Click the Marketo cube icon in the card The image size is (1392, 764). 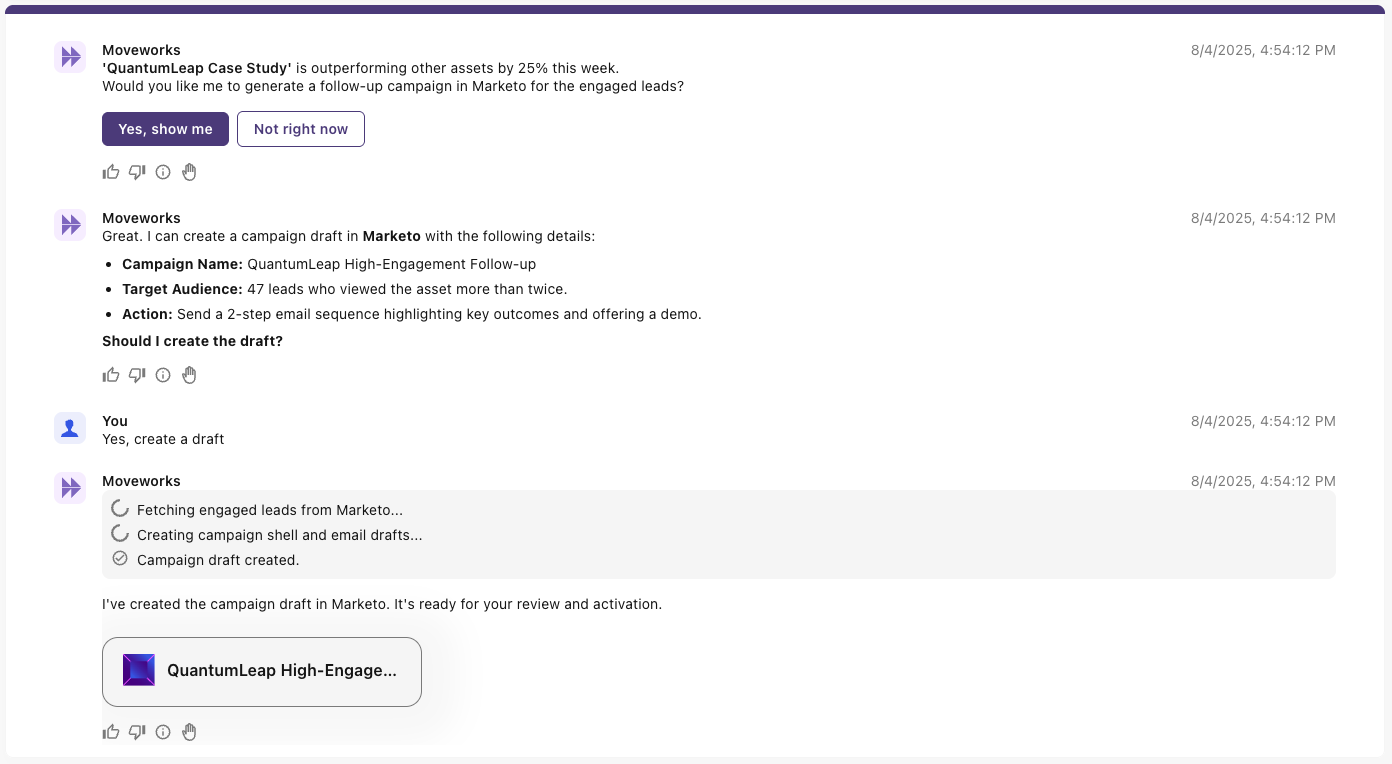coord(139,670)
